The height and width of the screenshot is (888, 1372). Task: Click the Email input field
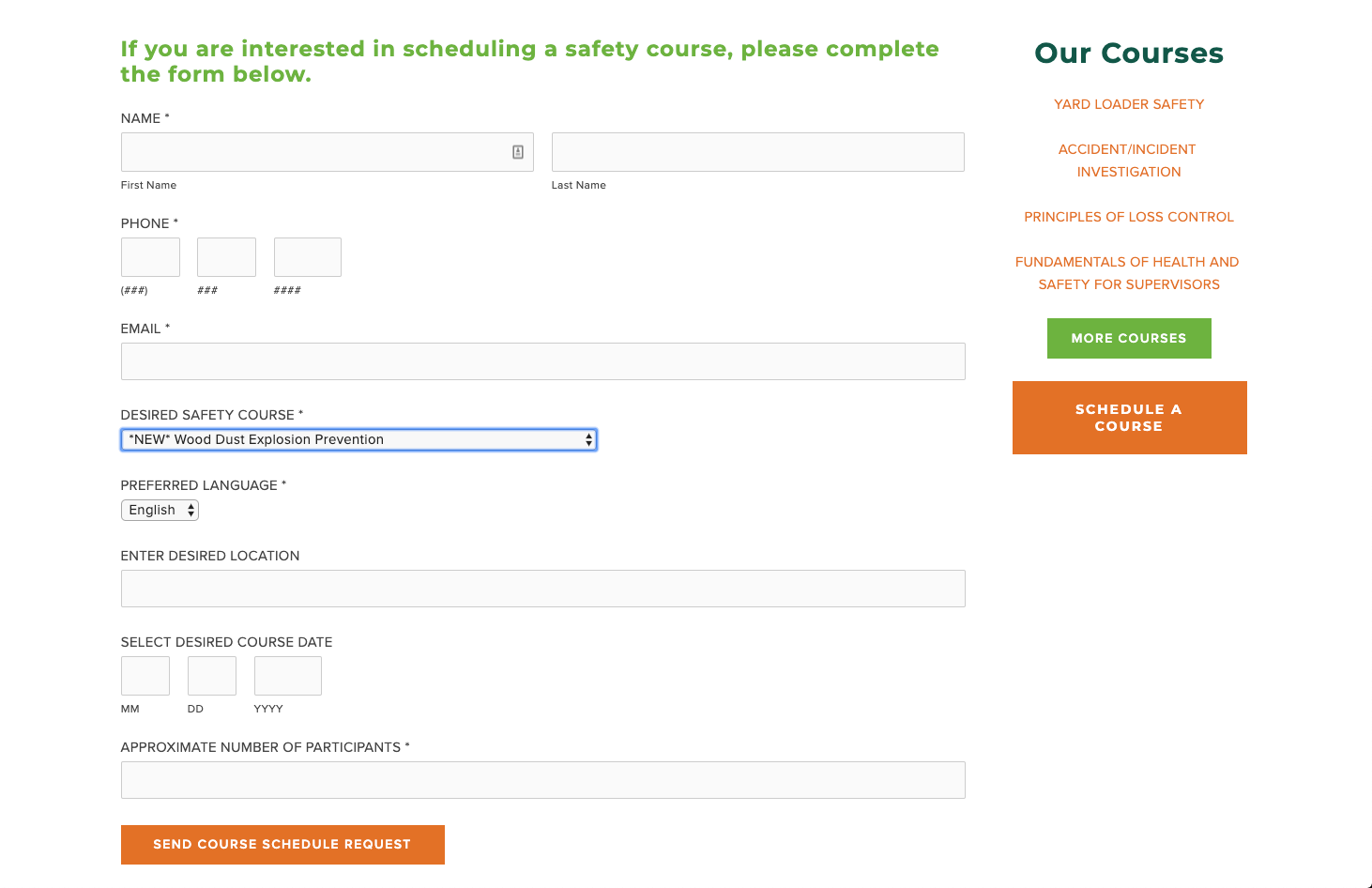click(542, 361)
